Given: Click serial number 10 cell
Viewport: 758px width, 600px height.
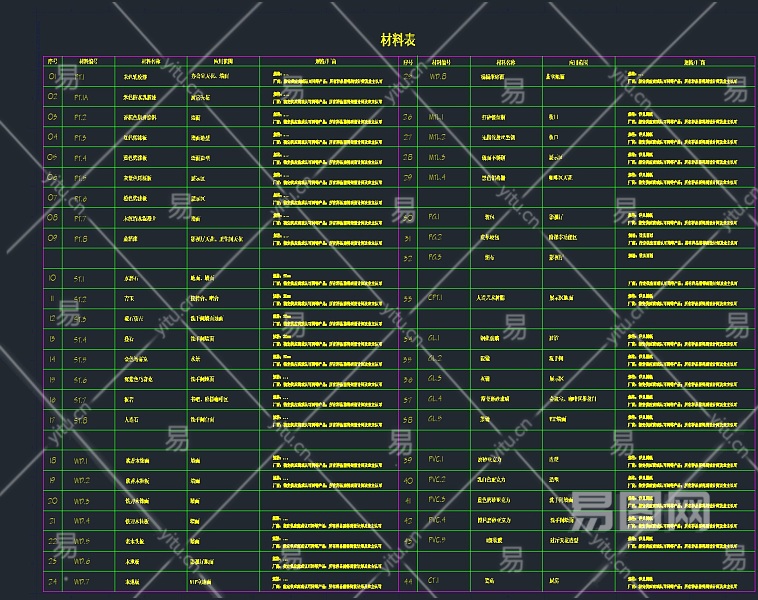Looking at the screenshot, I should click(x=53, y=278).
